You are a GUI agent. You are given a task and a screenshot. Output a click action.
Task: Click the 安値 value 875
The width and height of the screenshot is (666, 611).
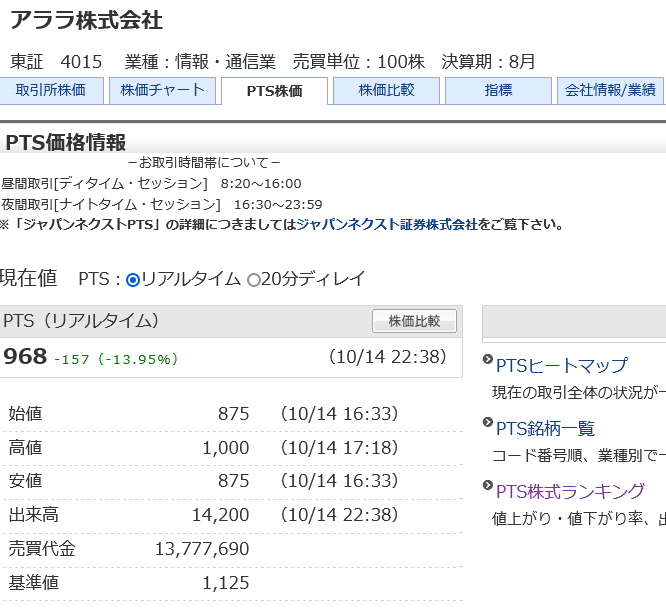coord(234,481)
